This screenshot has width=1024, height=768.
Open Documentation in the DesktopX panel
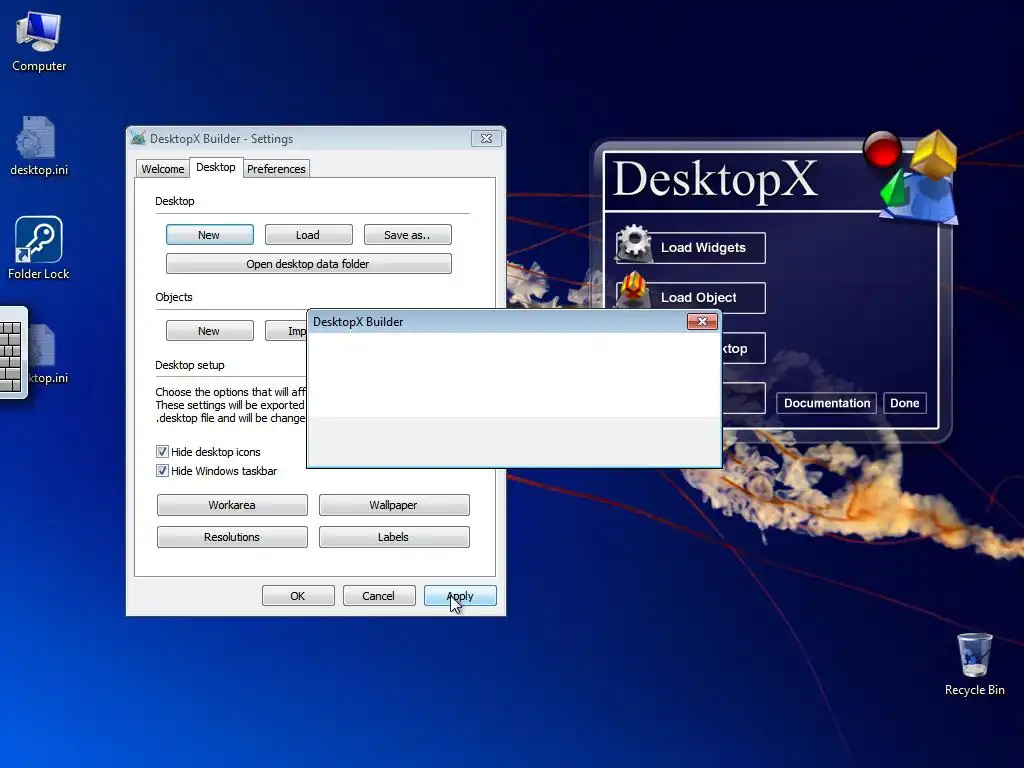pos(827,403)
